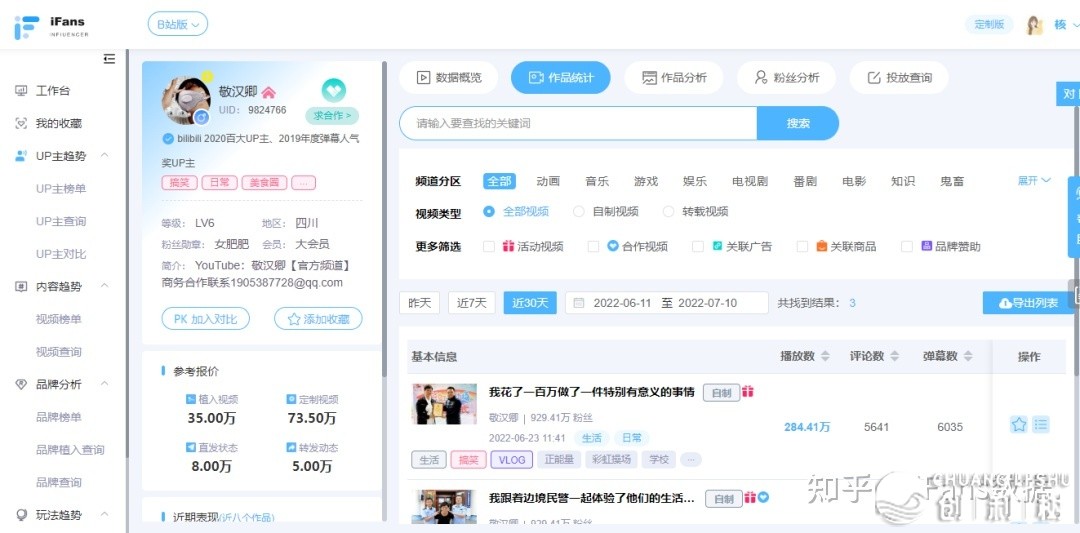Screen dimensions: 1080x533
Task: Click the star favorite icon in 操作 column
Action: click(1018, 425)
